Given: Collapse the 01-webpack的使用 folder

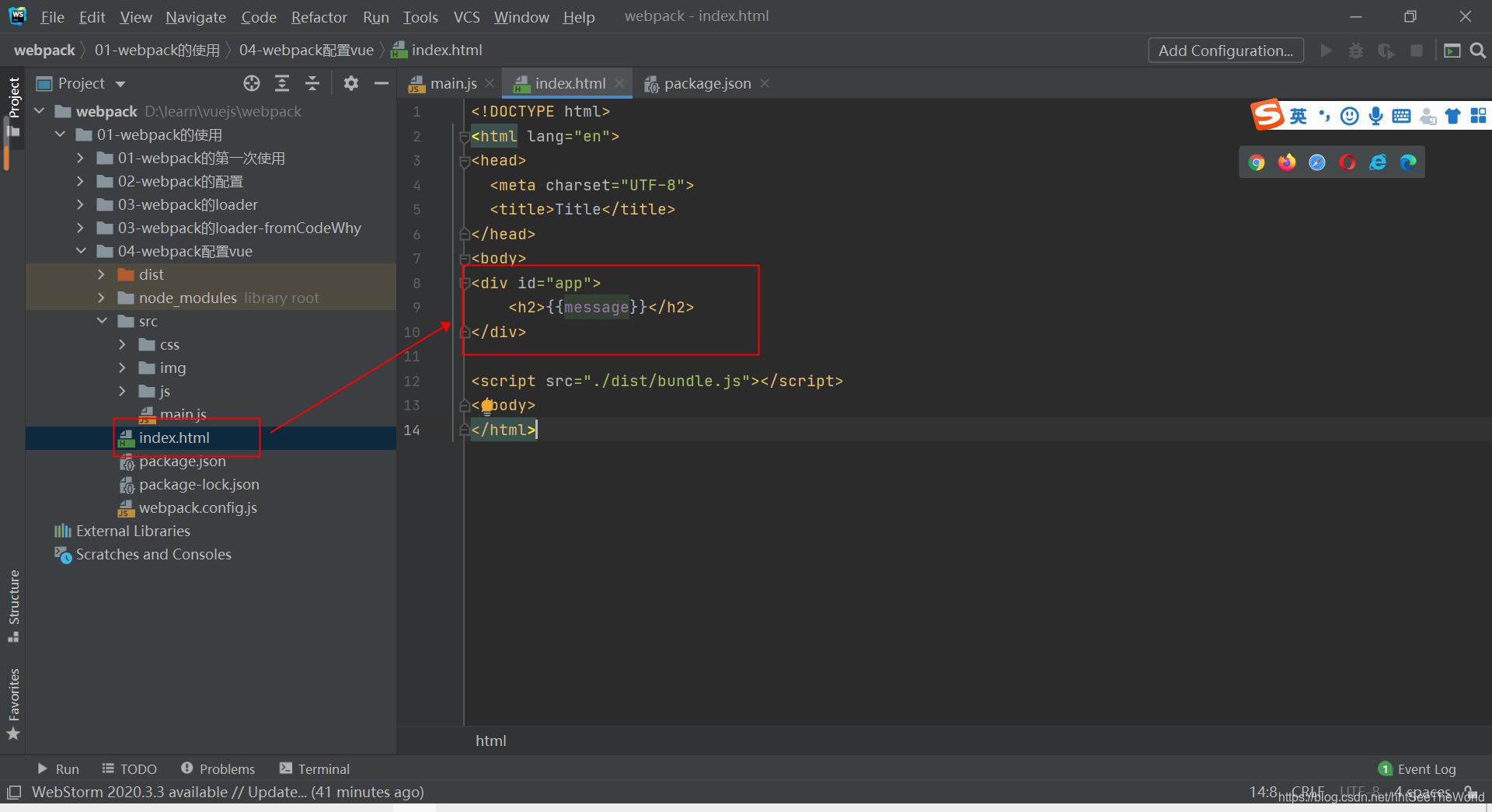Looking at the screenshot, I should tap(61, 134).
